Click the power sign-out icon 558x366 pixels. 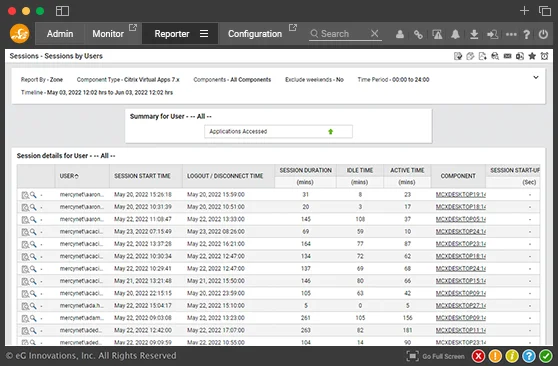pyautogui.click(x=543, y=34)
